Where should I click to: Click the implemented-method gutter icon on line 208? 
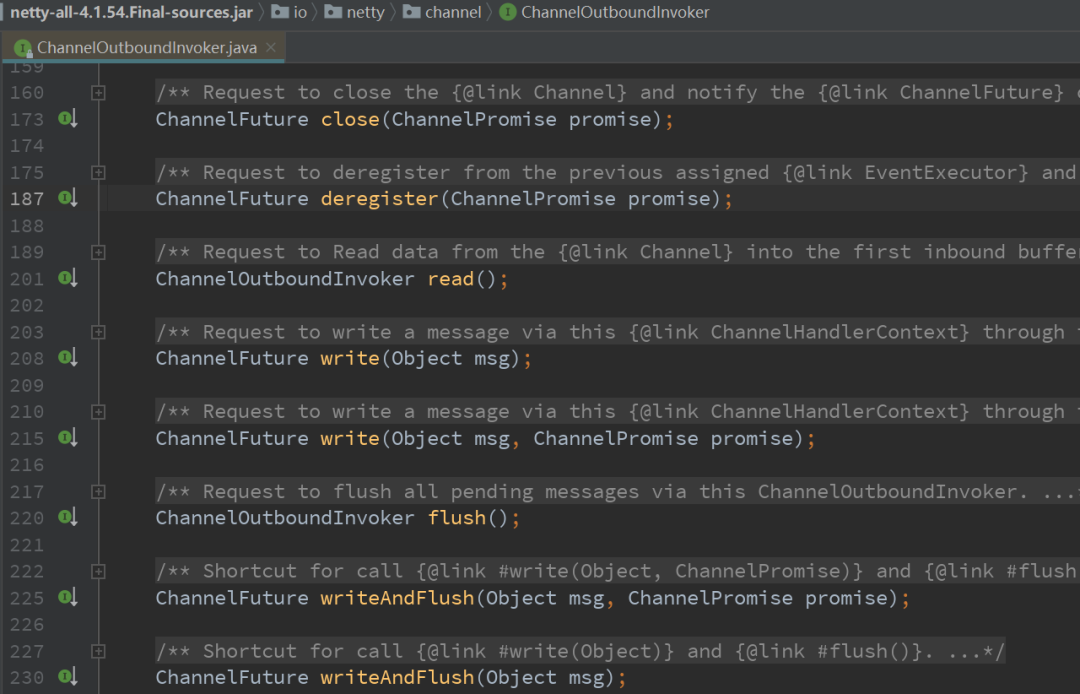[x=68, y=358]
